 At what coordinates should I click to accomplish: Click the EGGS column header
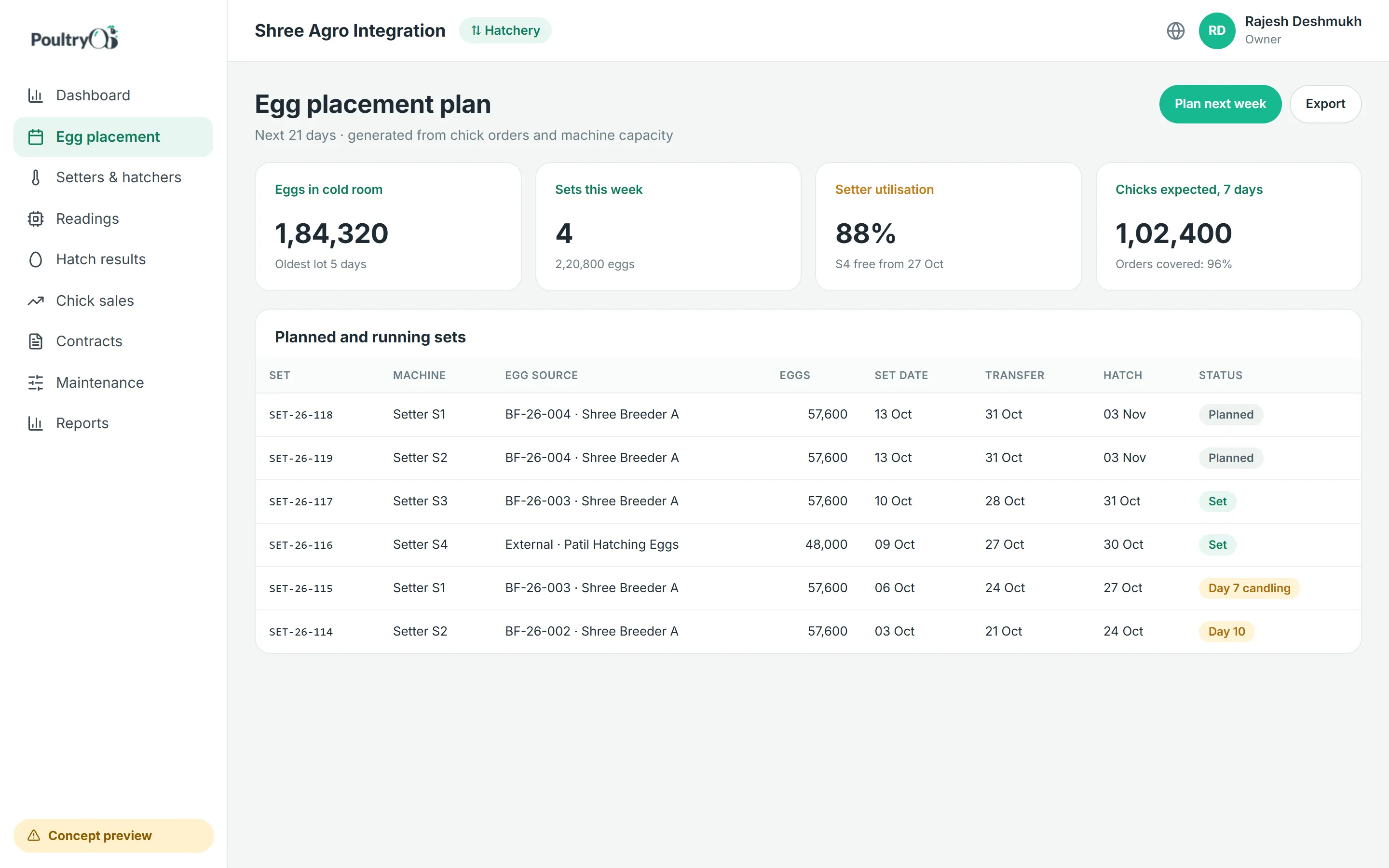(794, 376)
